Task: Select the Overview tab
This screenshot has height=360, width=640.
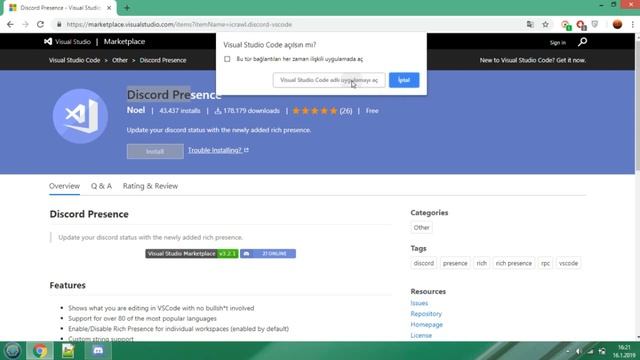Action: pyautogui.click(x=64, y=186)
